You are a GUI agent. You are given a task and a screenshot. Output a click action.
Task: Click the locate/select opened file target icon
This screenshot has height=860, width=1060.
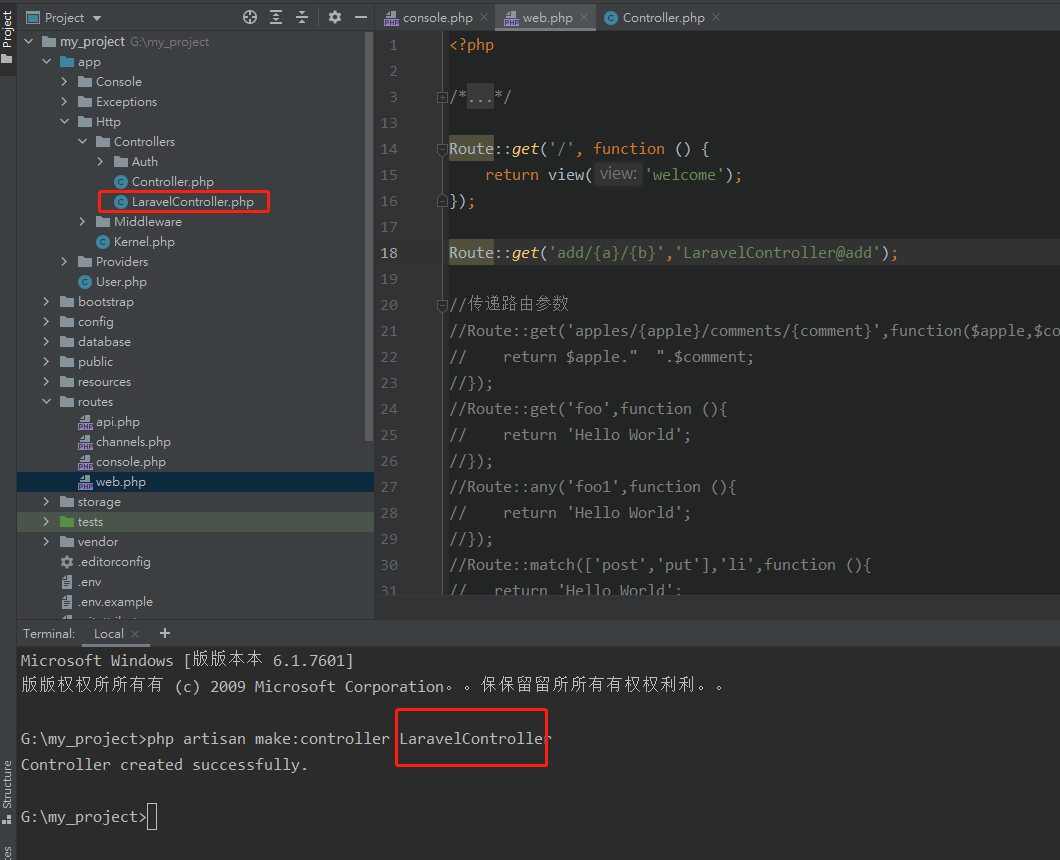(x=250, y=17)
